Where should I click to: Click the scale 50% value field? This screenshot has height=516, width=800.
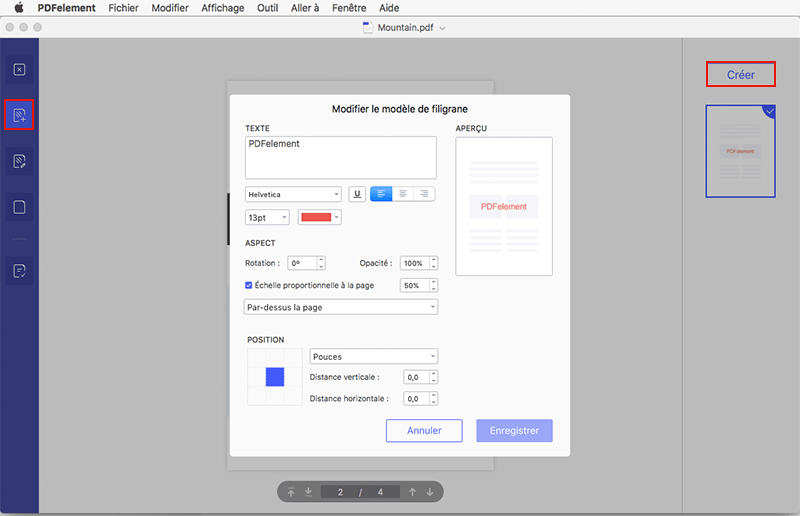(415, 285)
